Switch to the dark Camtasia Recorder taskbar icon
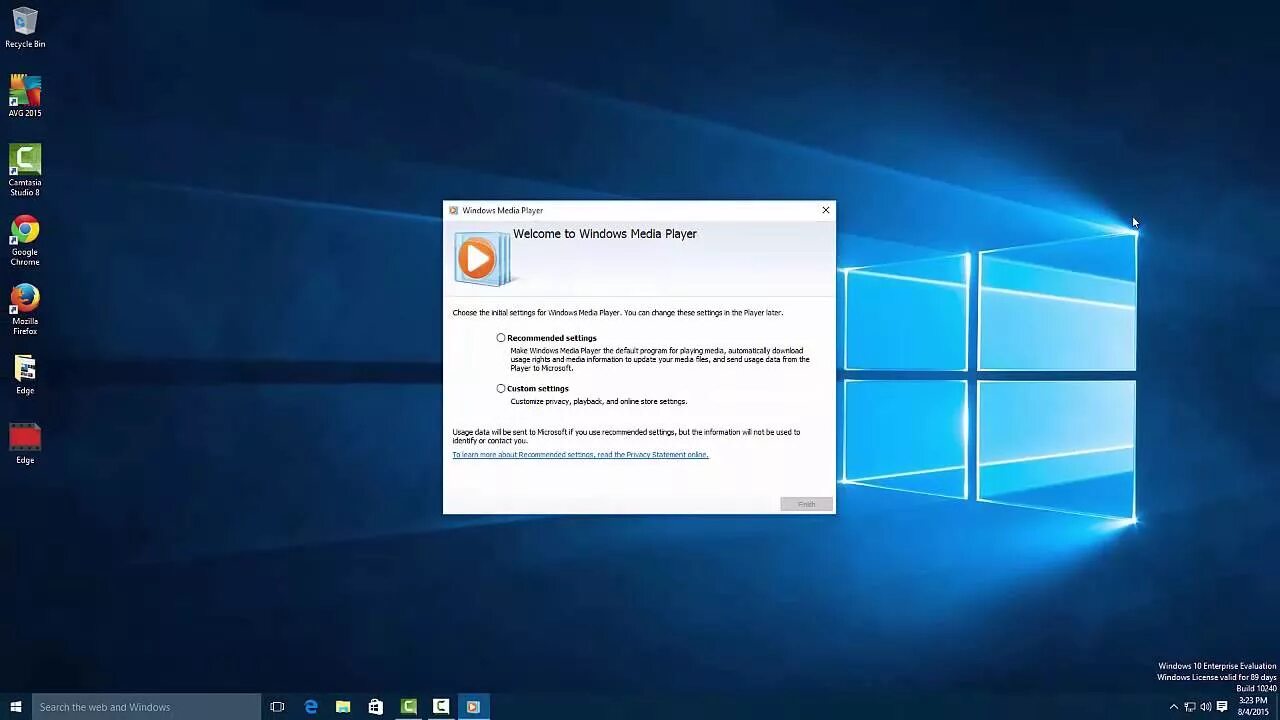Screen dimensions: 1280x720 click(441, 707)
